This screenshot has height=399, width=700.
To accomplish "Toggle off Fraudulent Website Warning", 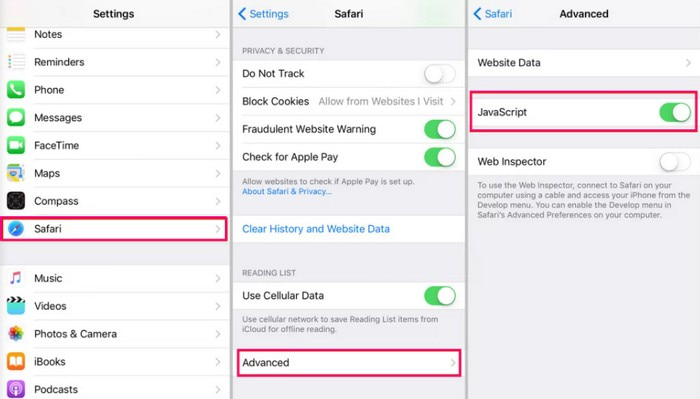I will [440, 129].
